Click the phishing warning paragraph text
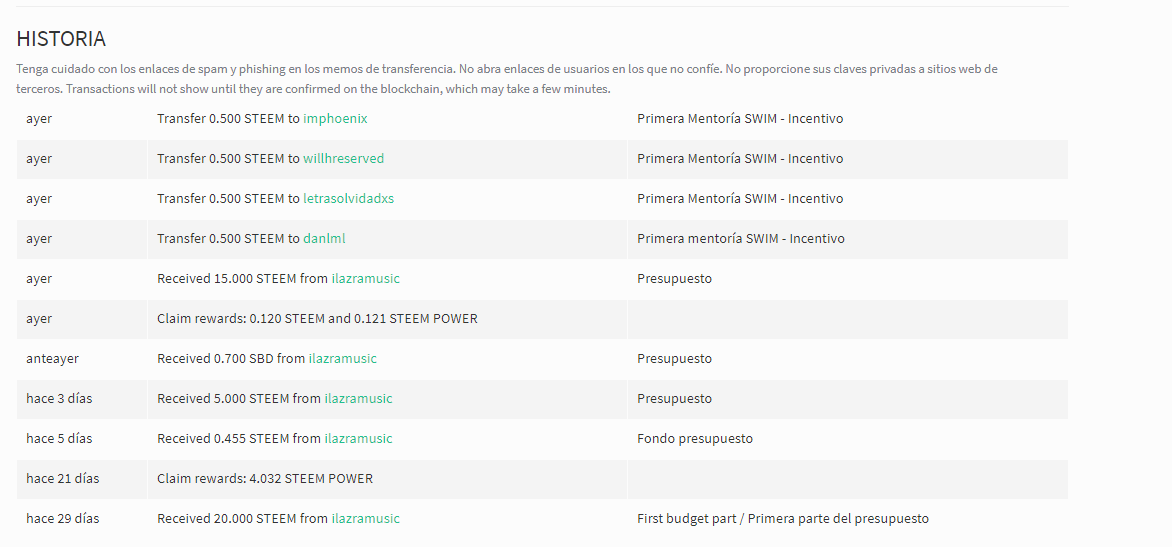Screen dimensions: 1172x547 pyautogui.click(x=507, y=79)
